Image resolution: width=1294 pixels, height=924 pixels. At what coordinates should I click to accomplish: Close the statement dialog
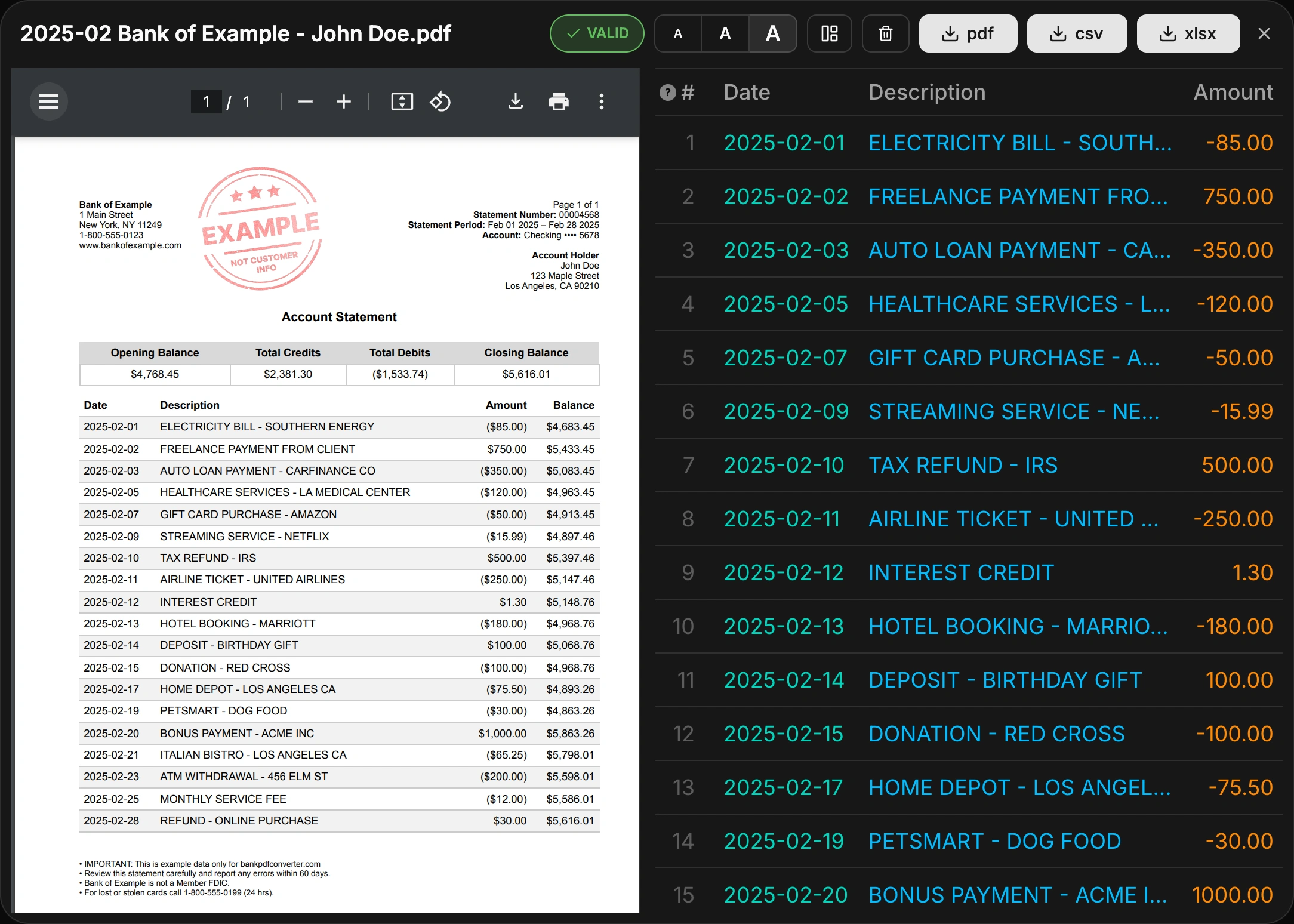pyautogui.click(x=1264, y=33)
